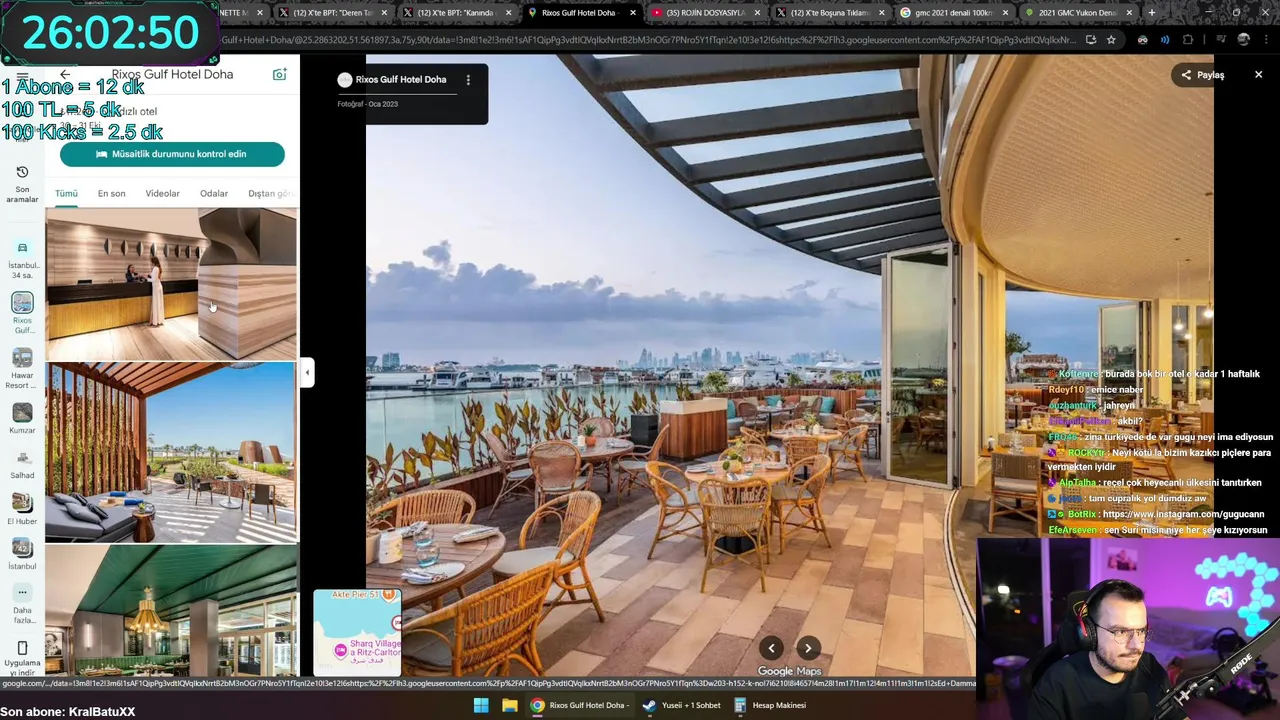Click the instagram.com/gugucann link in chat

[1183, 514]
